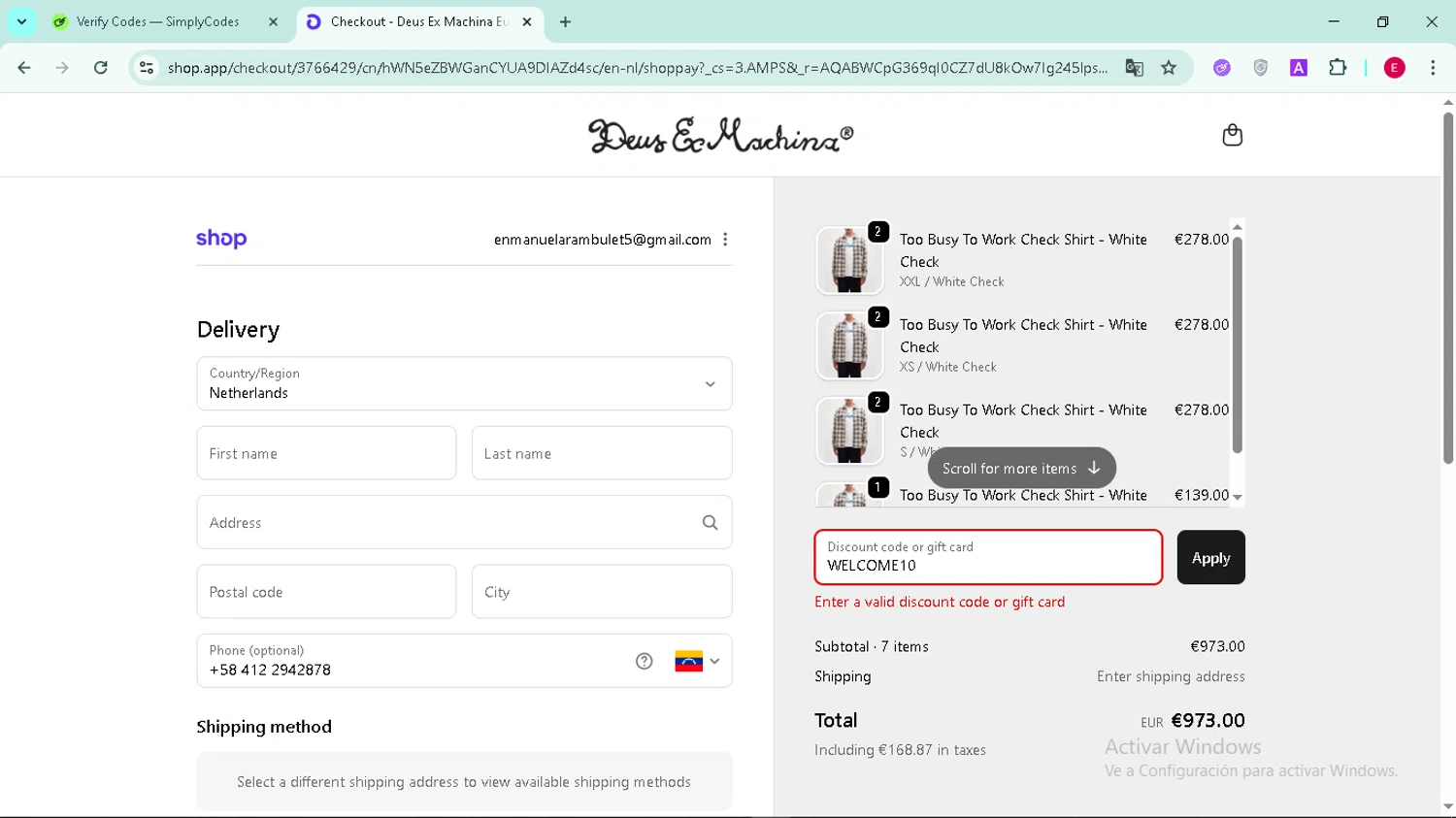This screenshot has width=1456, height=818.
Task: Close the Verify Codes tab
Action: click(273, 21)
